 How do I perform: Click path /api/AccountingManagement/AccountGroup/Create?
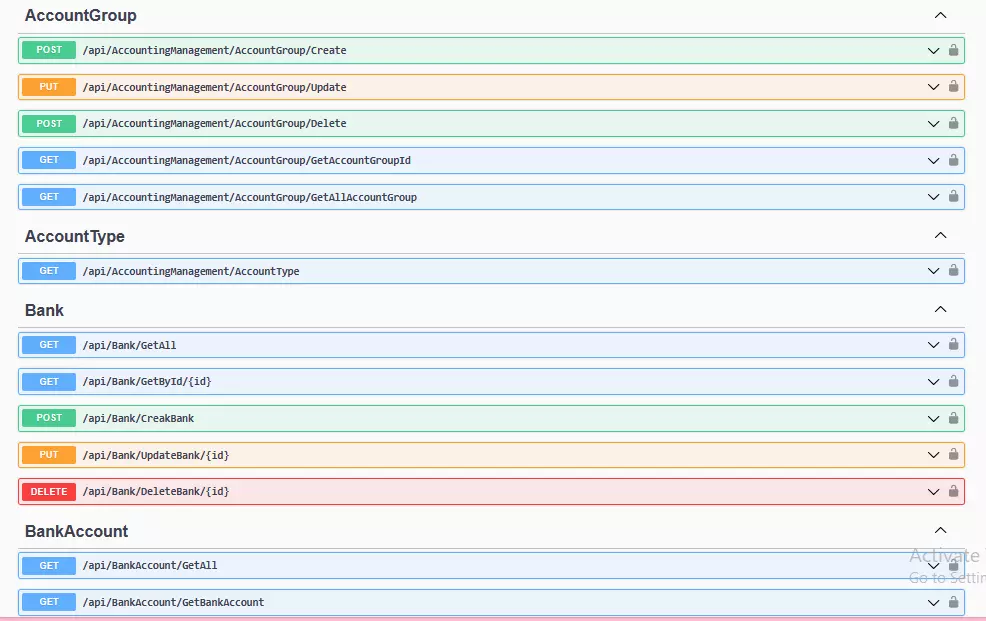point(214,50)
